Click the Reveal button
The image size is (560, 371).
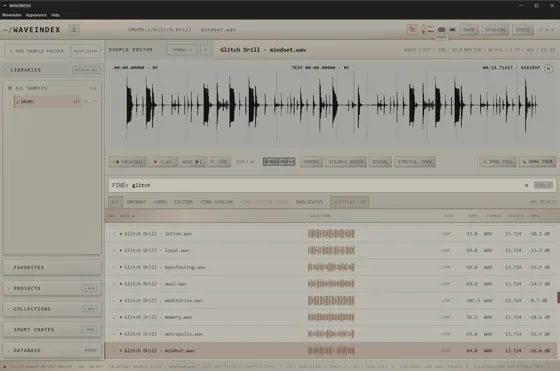pyautogui.click(x=380, y=162)
